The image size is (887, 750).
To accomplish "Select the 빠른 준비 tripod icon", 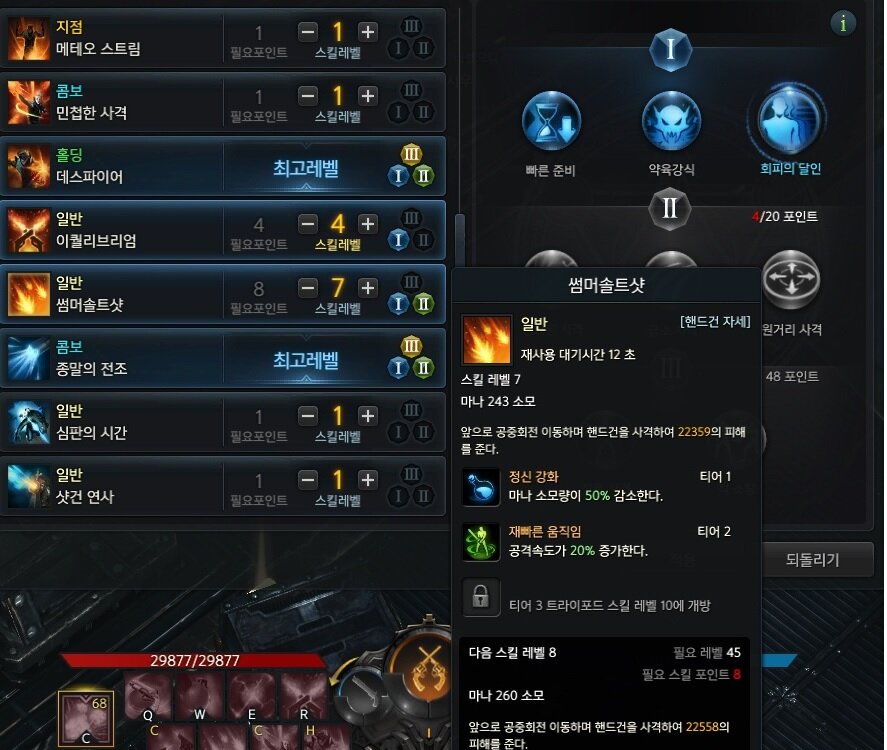I will pyautogui.click(x=551, y=121).
